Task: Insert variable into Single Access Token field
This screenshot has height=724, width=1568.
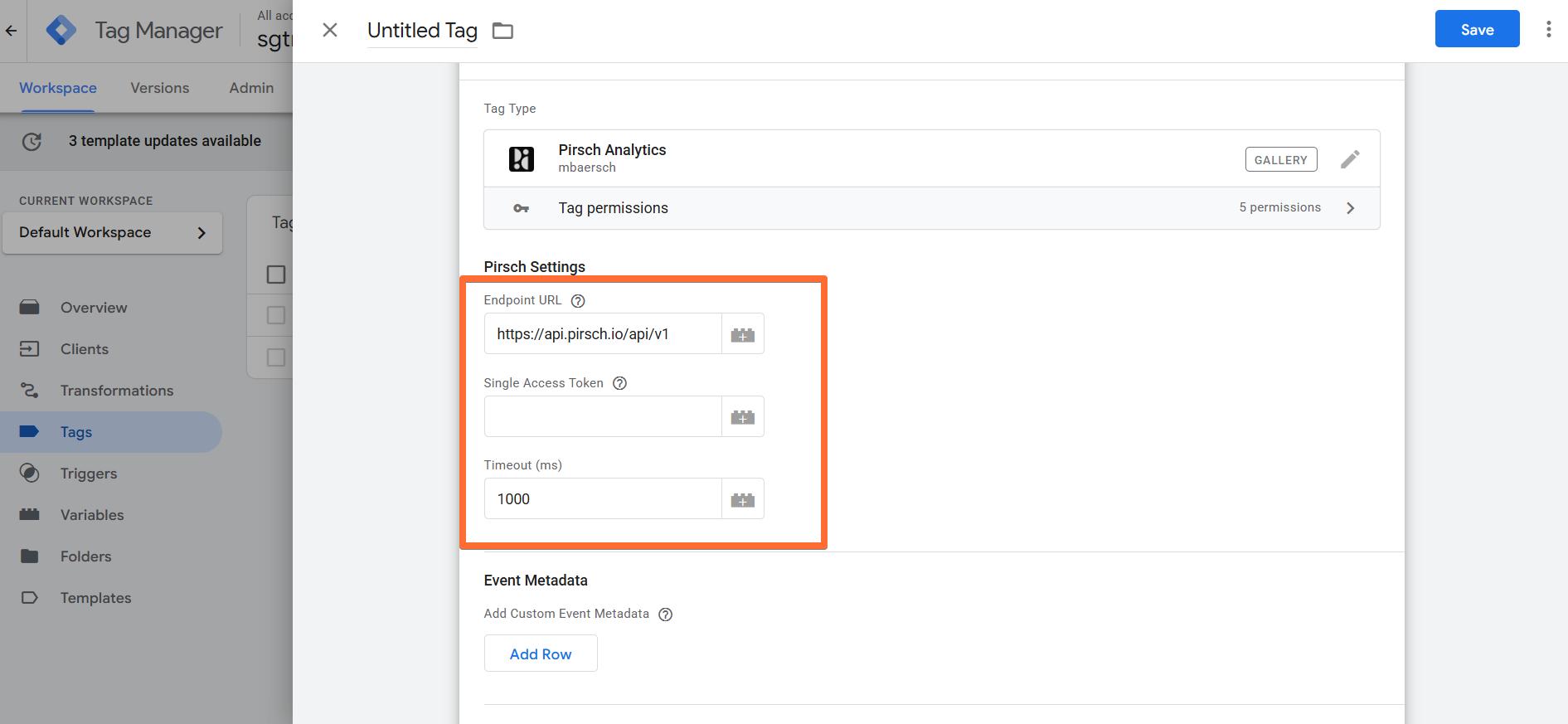Action: [x=742, y=416]
